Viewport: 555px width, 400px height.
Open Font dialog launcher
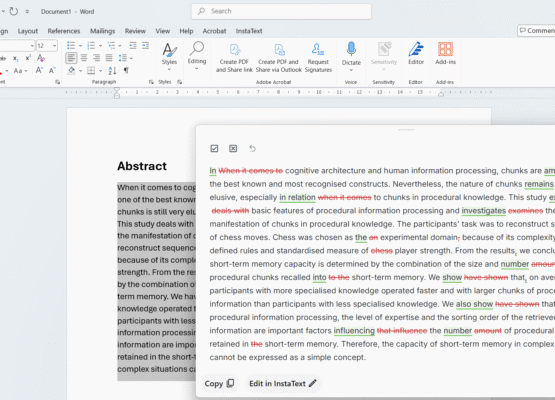tap(57, 82)
